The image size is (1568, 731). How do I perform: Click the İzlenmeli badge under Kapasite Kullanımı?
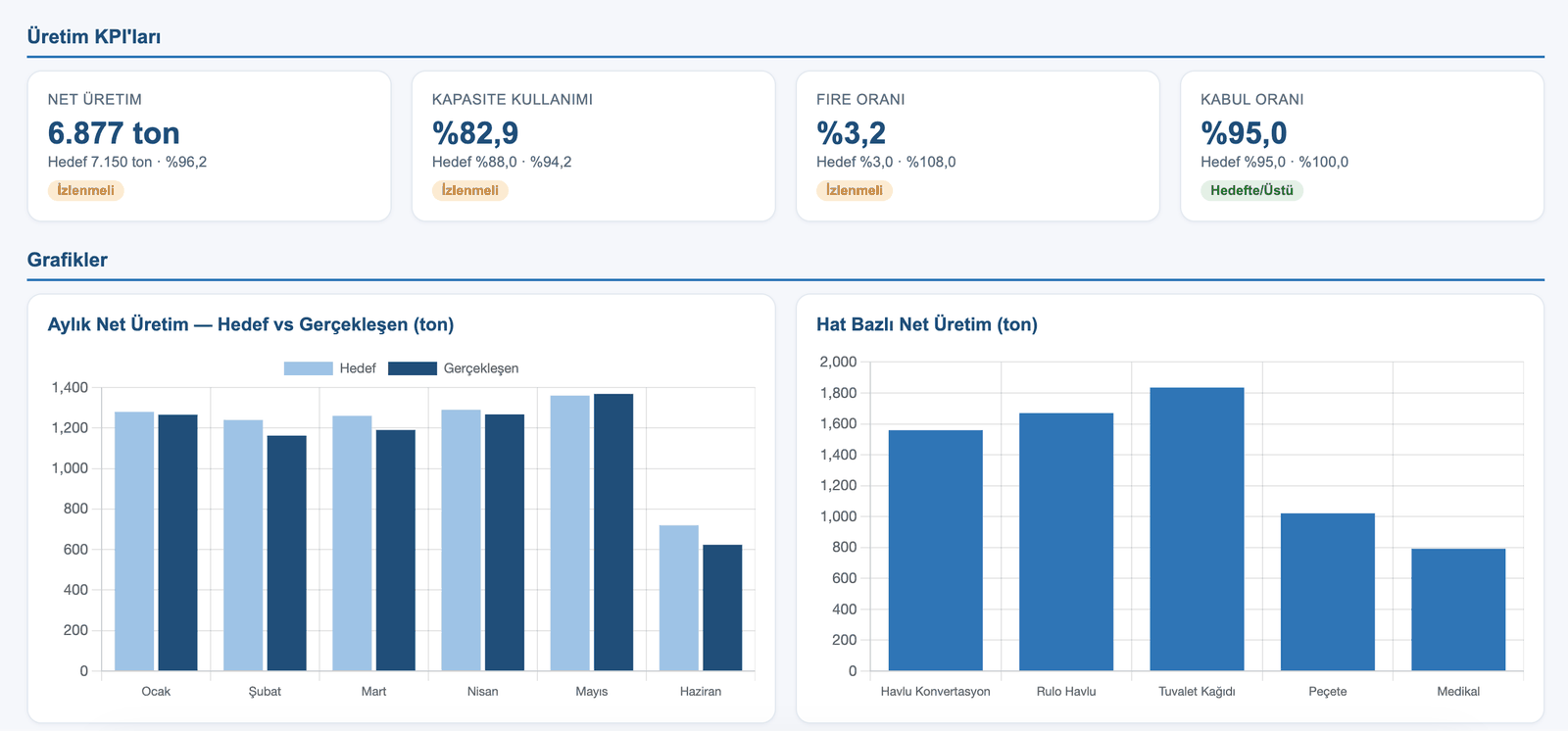[x=470, y=190]
